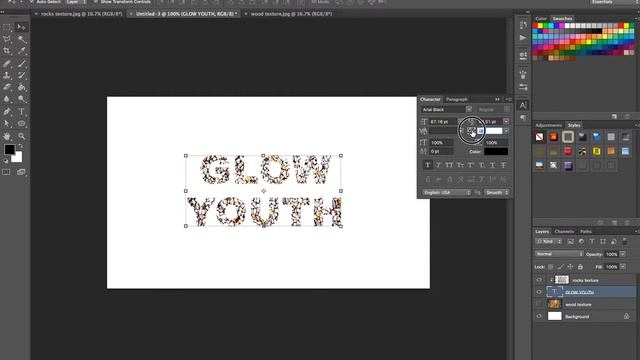Select the Horizontal Type tool

pyautogui.click(x=22, y=111)
